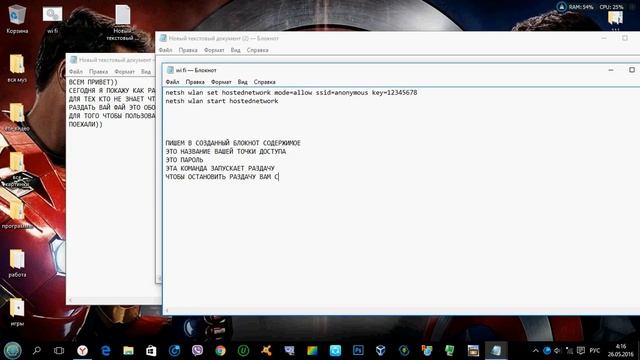
Task: Open Правка menu in leftmost Notepad window
Action: click(x=98, y=71)
